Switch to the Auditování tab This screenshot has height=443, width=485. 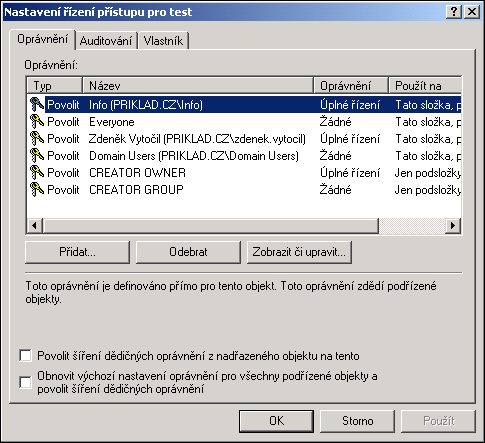click(x=106, y=41)
